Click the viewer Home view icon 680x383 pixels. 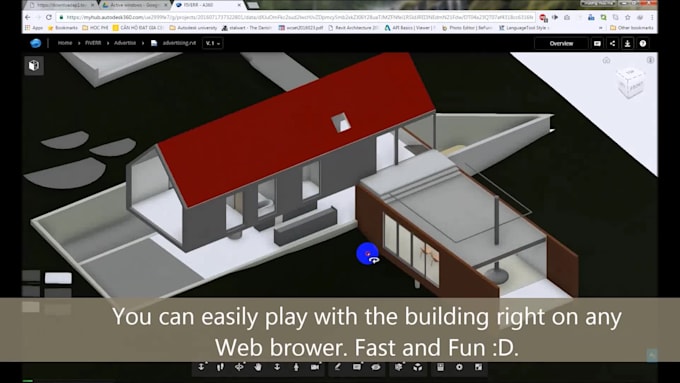click(x=606, y=60)
